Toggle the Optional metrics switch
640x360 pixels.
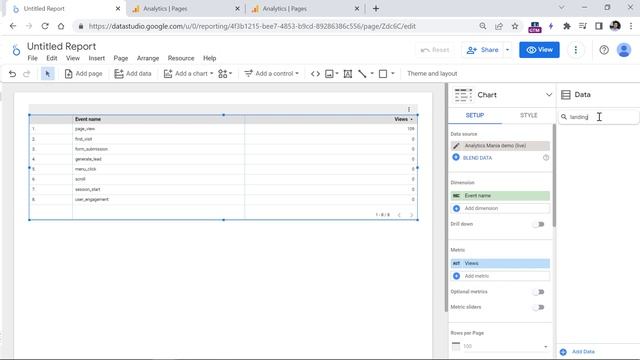539,292
